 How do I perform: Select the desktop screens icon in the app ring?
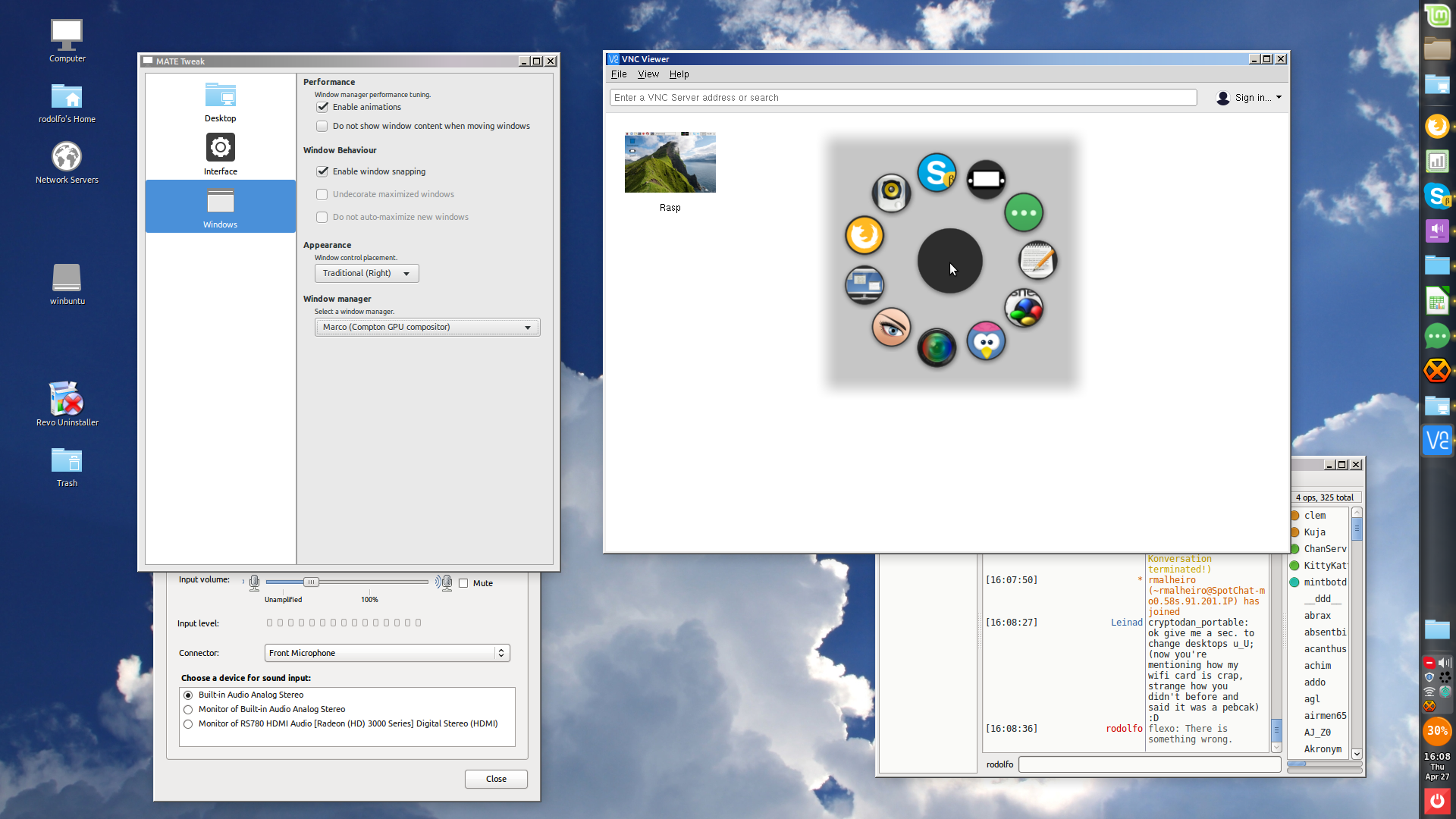coord(864,284)
